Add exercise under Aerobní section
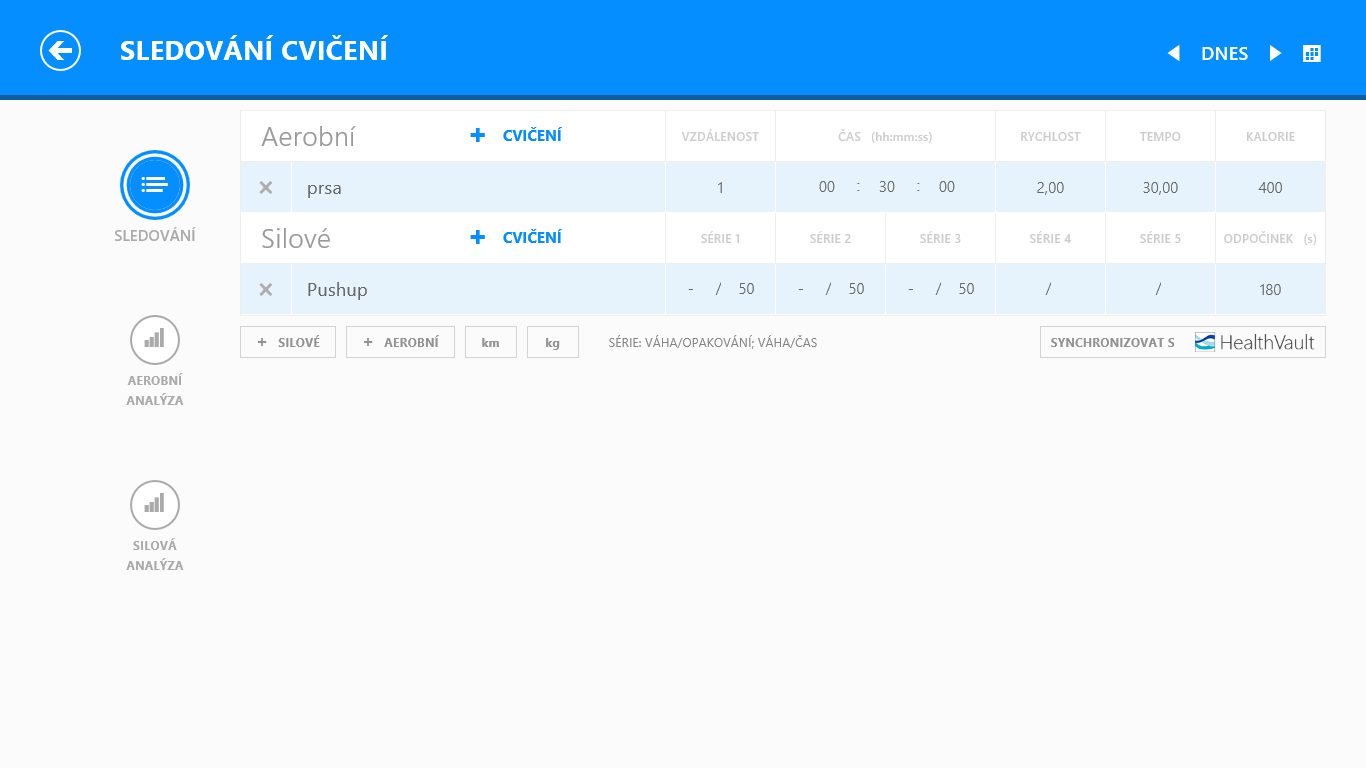This screenshot has height=768, width=1366. pos(516,135)
